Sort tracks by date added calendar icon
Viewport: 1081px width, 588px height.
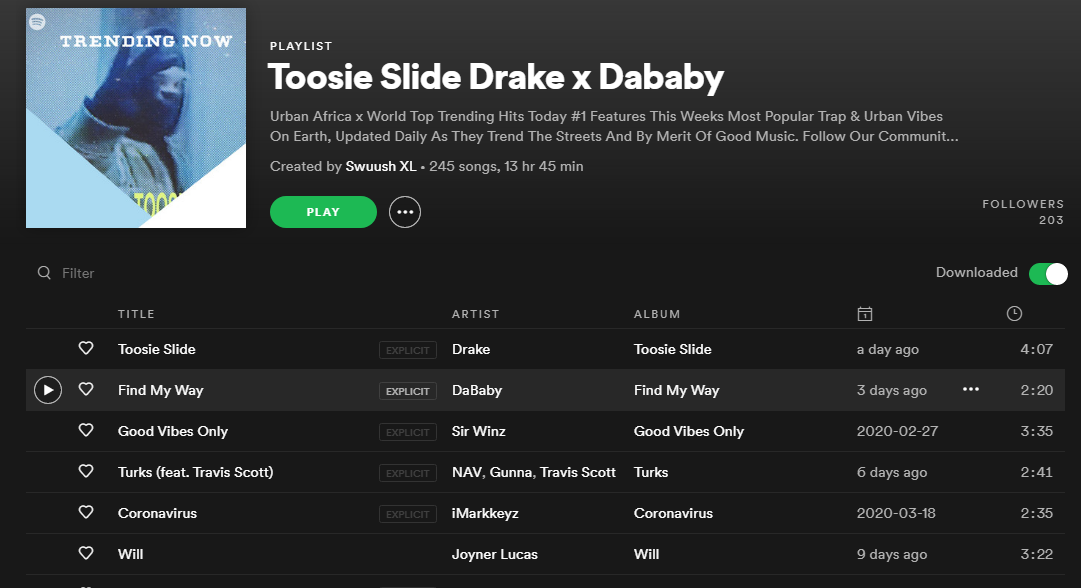[865, 314]
